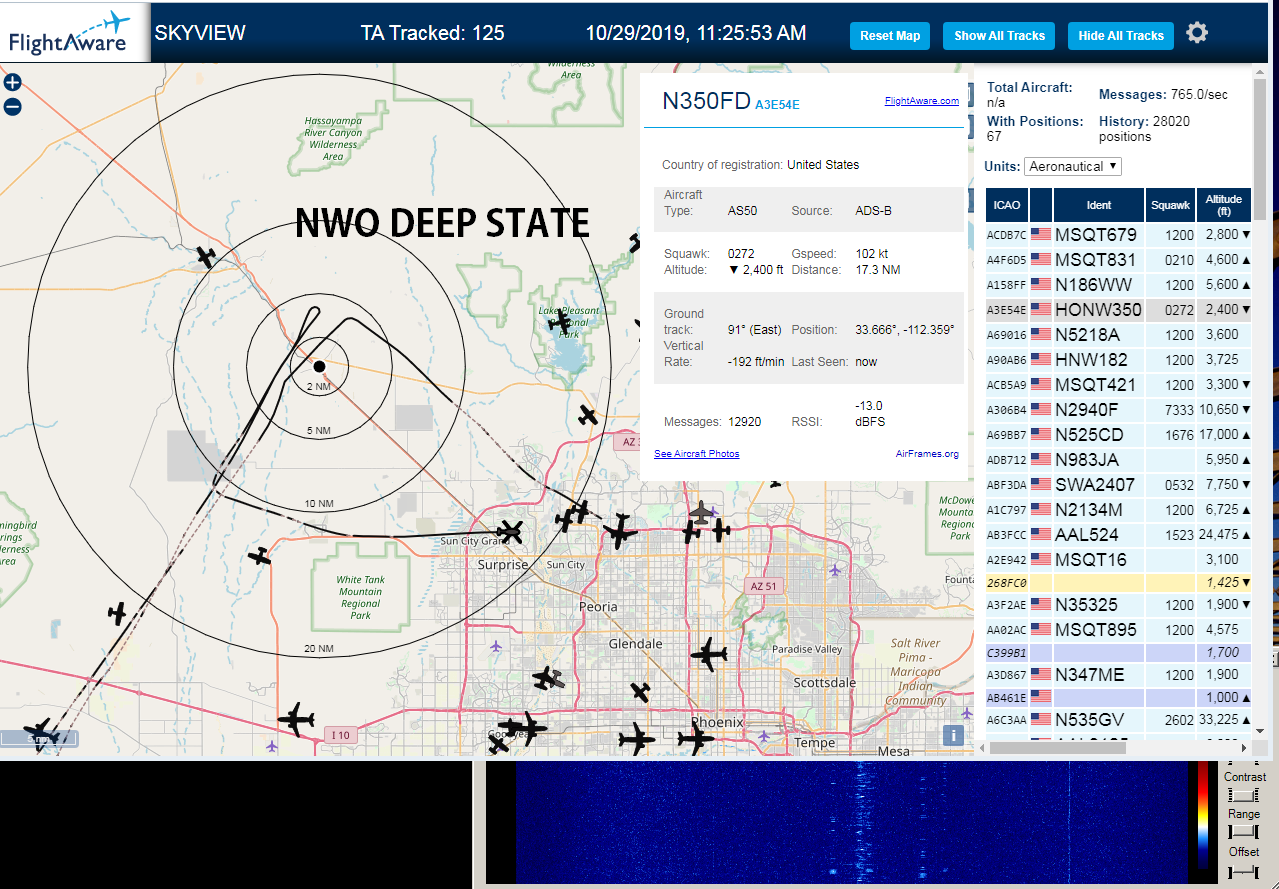Open the settings gear in header
Screen dimensions: 1279x889
pos(1197,33)
